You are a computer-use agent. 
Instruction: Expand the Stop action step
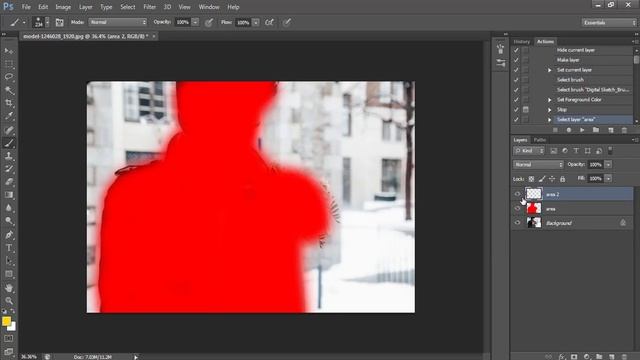(x=549, y=110)
